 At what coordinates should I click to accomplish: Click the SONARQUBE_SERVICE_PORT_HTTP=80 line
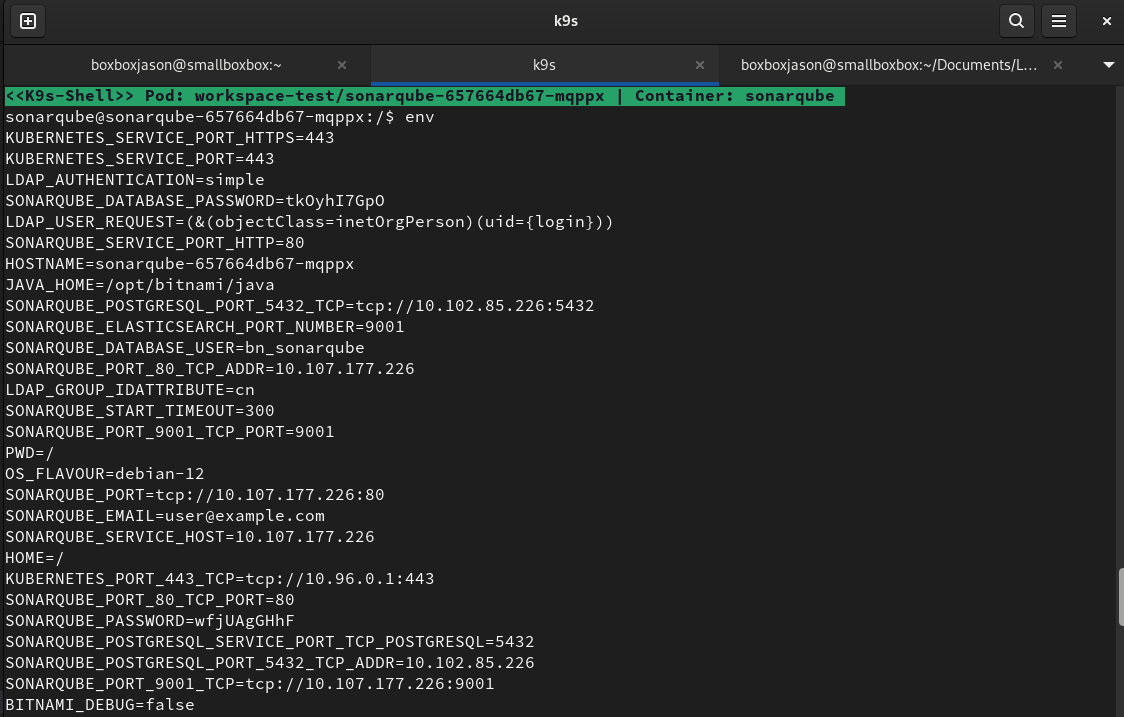tap(155, 243)
